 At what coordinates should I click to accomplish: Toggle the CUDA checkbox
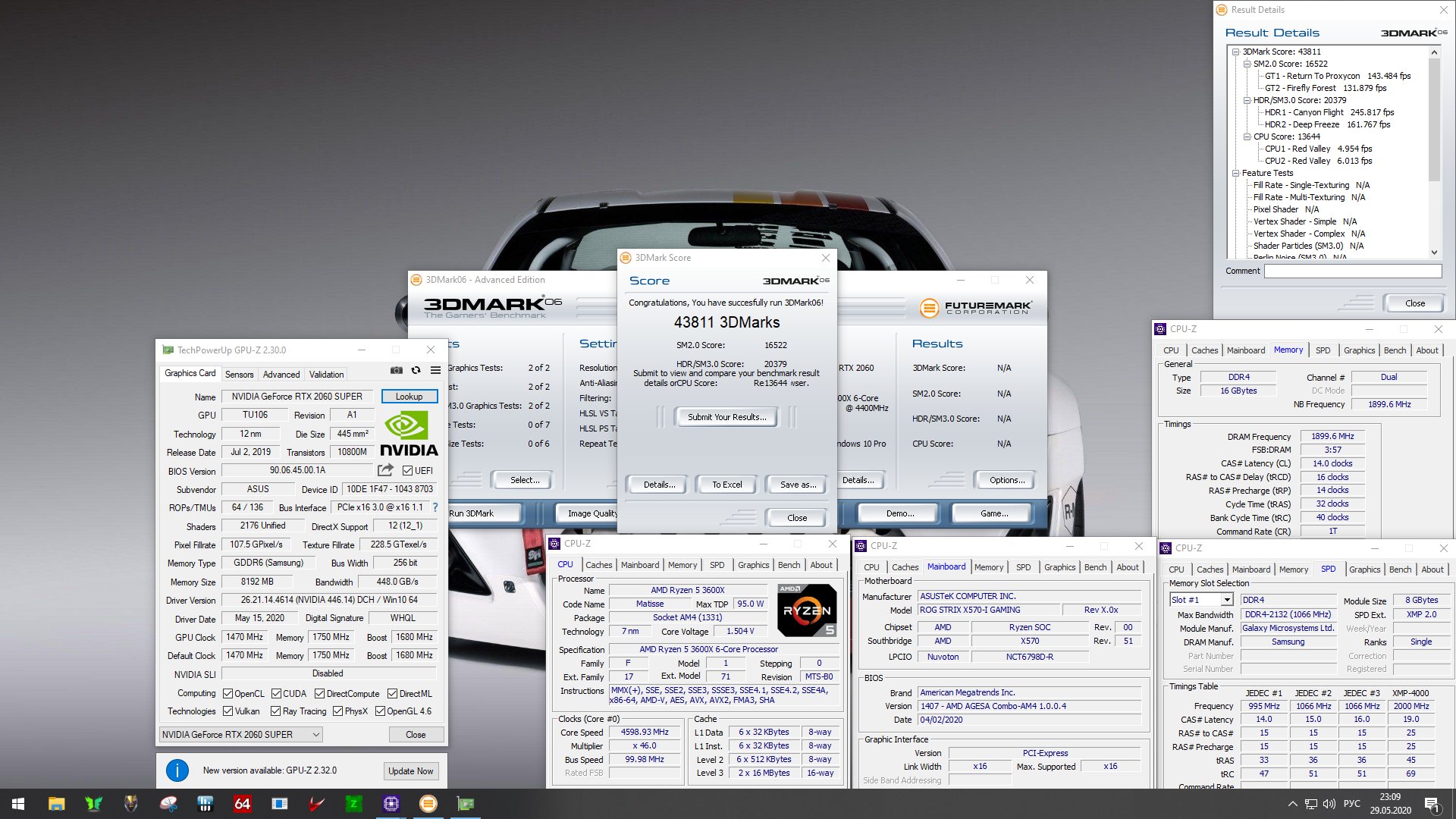[x=276, y=694]
